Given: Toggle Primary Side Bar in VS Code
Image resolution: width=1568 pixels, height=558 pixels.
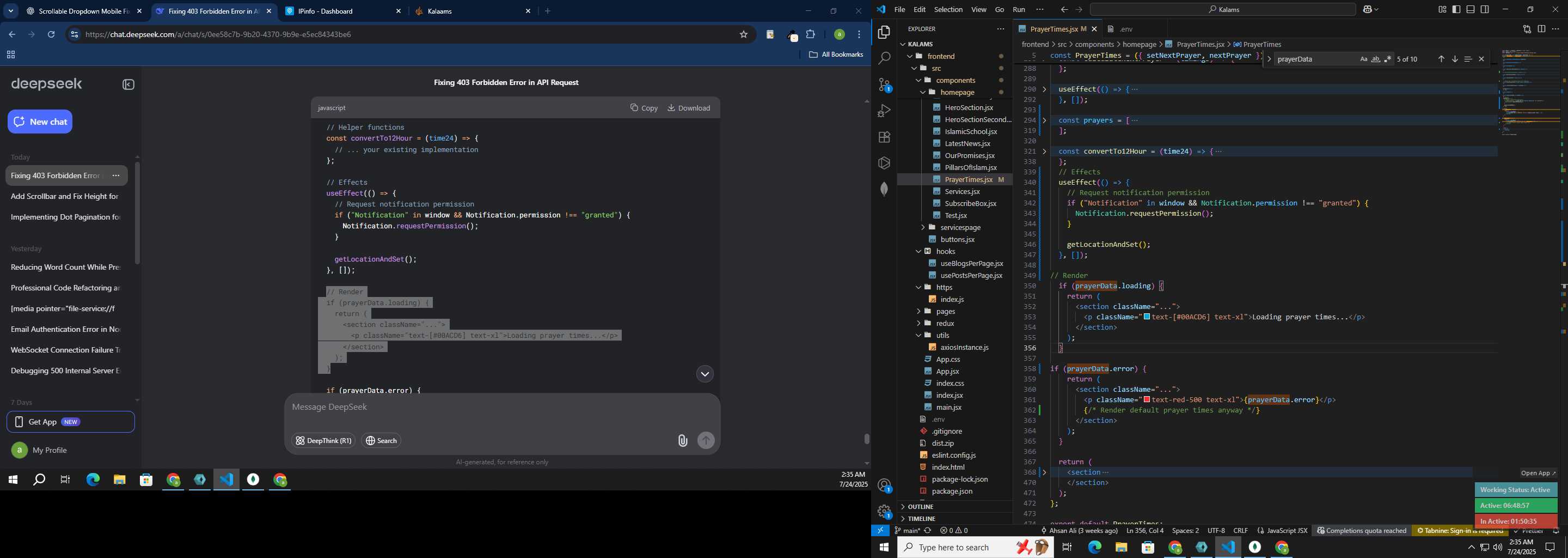Looking at the screenshot, I should tap(1456, 10).
